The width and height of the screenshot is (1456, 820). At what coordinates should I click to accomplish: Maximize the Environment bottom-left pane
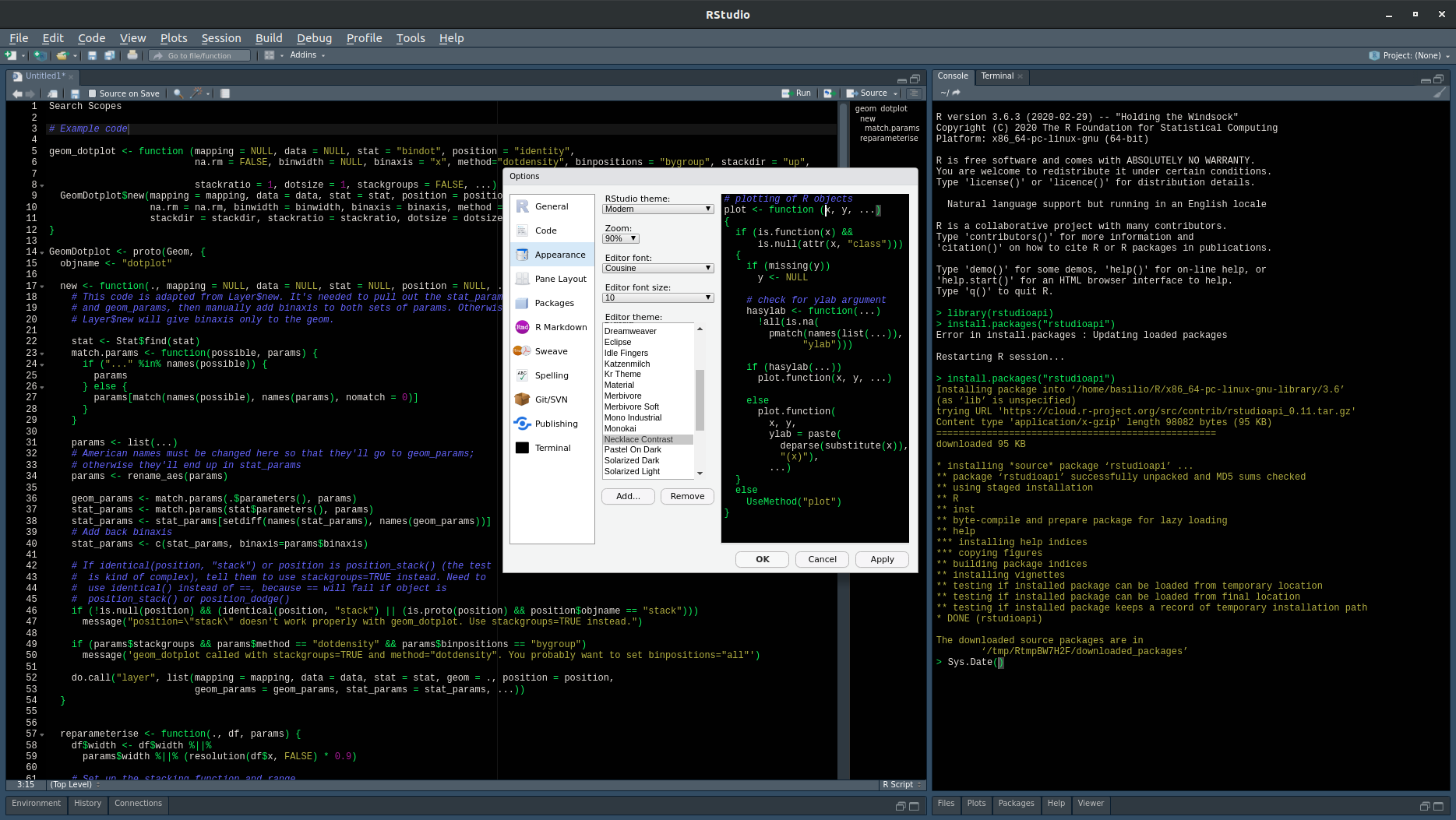pos(914,806)
